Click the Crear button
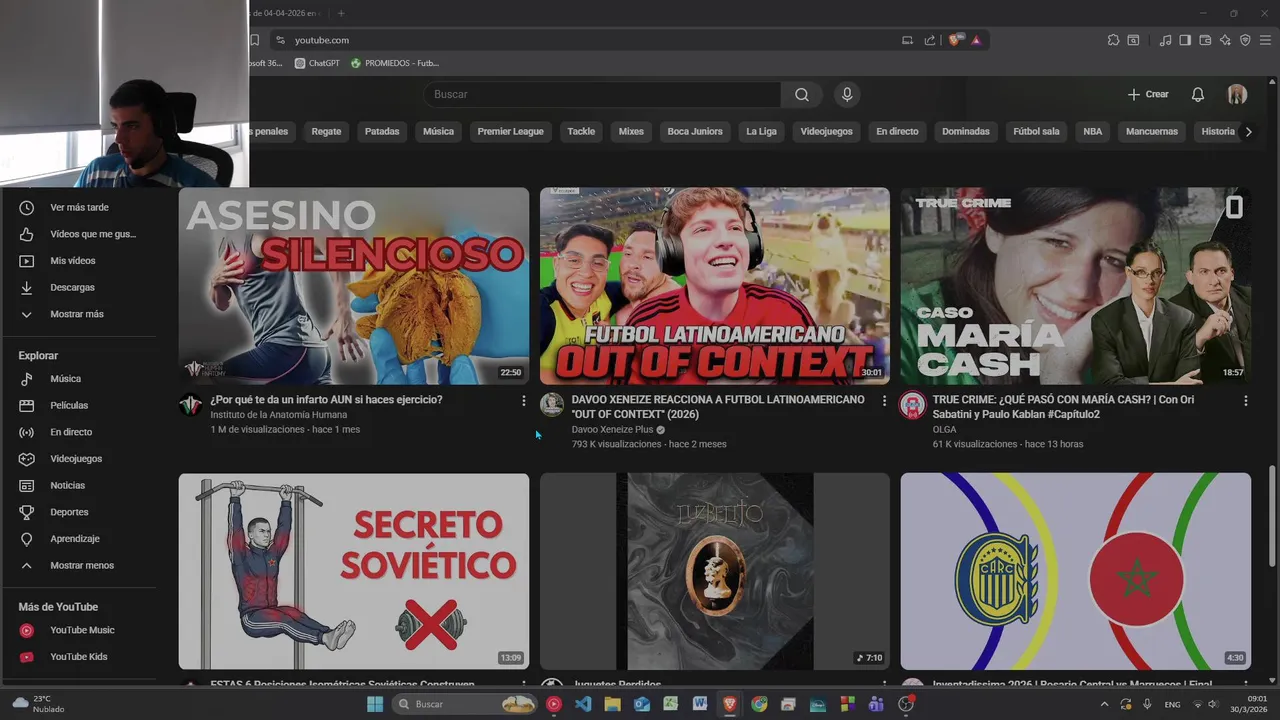Viewport: 1280px width, 720px height. click(x=1148, y=94)
